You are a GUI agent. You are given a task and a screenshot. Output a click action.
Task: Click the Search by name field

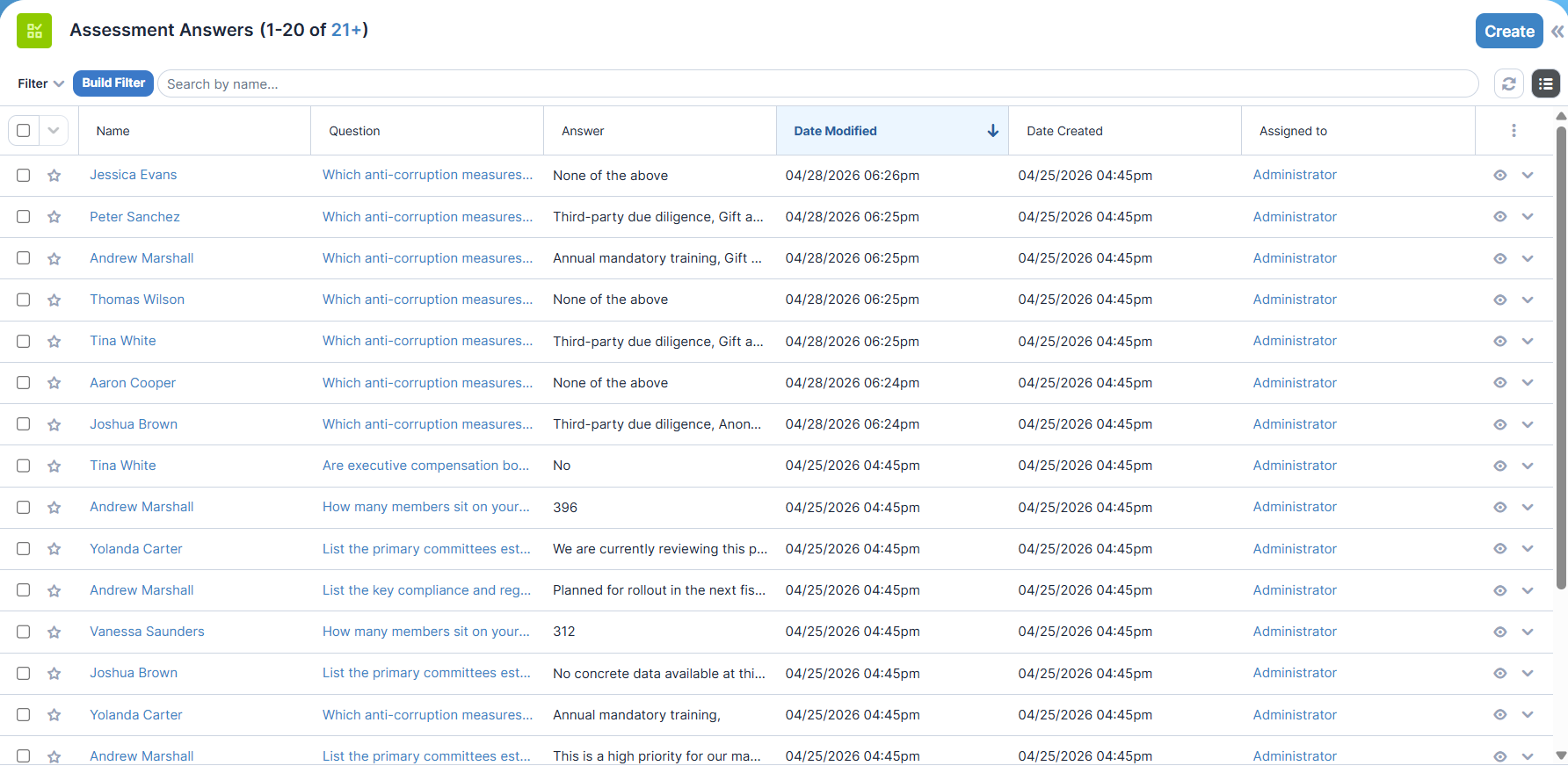[817, 83]
